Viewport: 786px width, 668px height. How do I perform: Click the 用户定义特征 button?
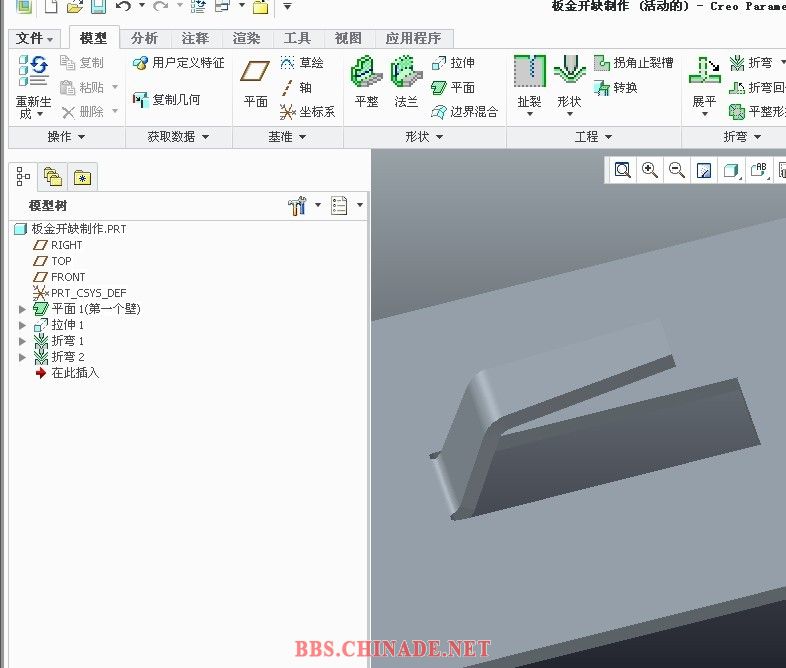(179, 63)
